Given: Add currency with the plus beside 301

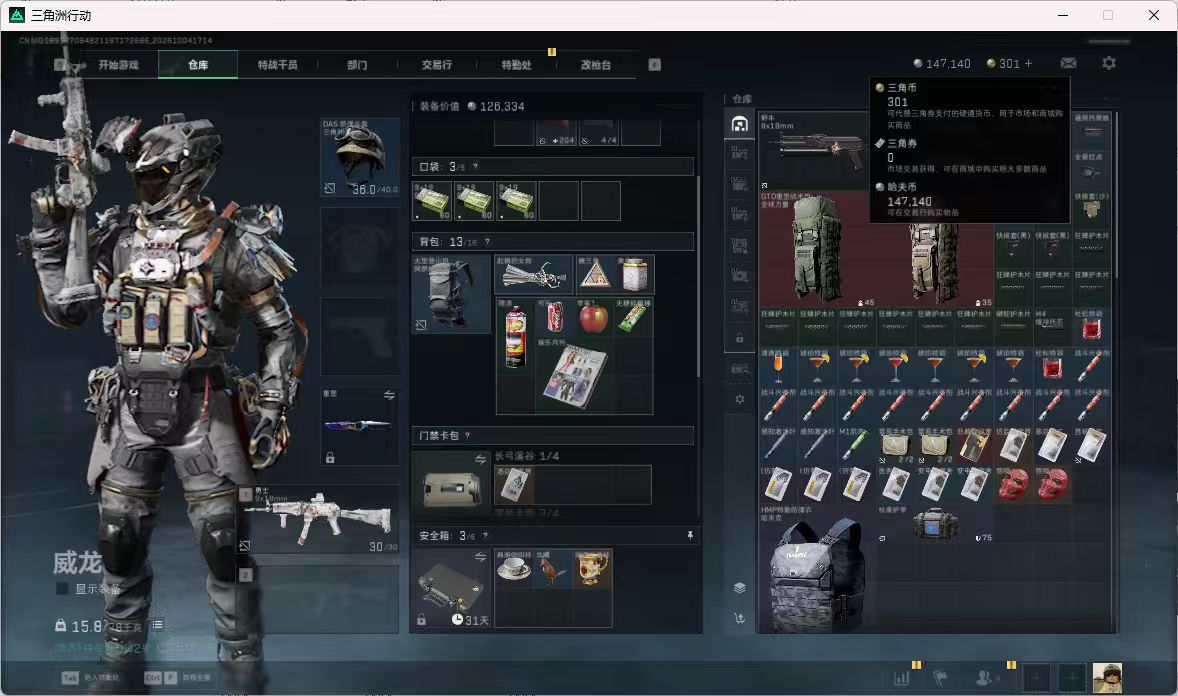Looking at the screenshot, I should pyautogui.click(x=1028, y=64).
